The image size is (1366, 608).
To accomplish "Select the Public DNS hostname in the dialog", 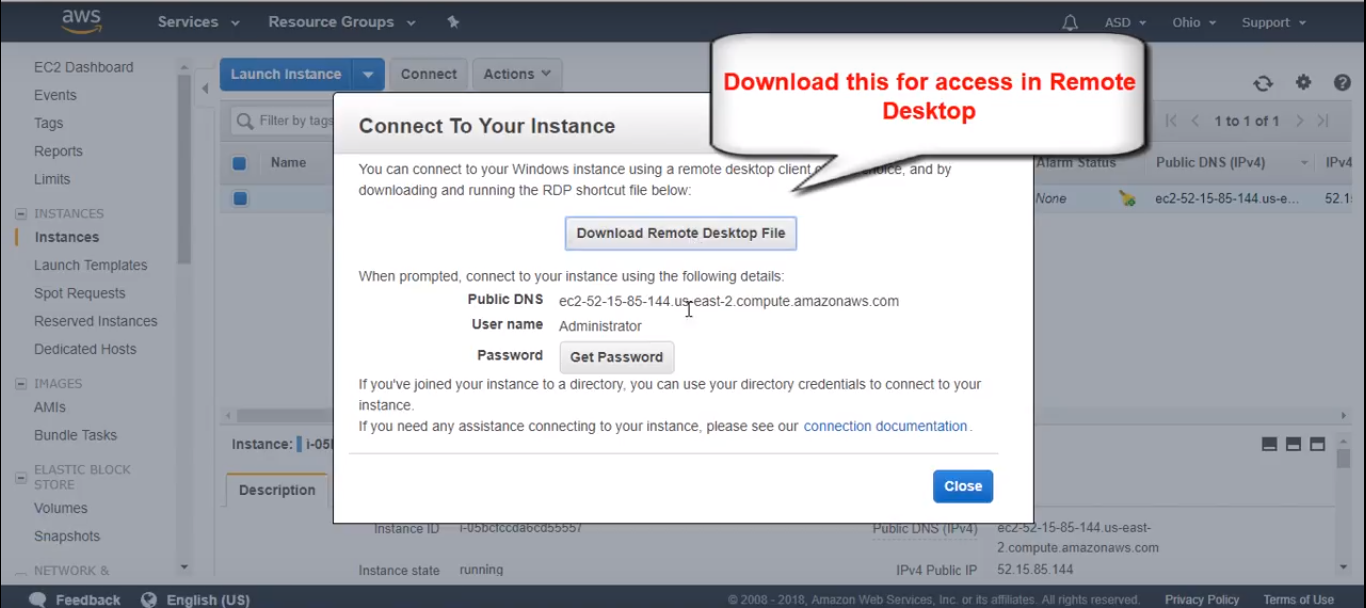I will (729, 301).
